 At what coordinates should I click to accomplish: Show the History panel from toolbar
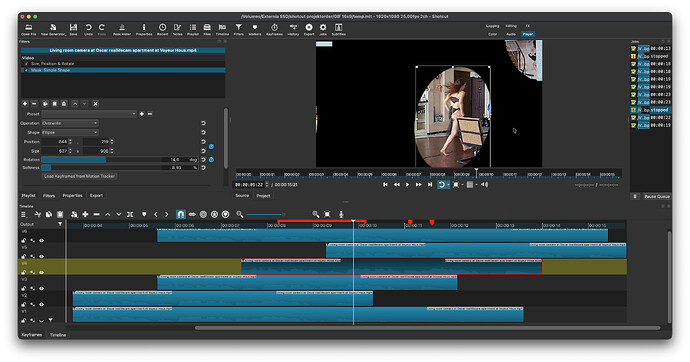click(293, 29)
